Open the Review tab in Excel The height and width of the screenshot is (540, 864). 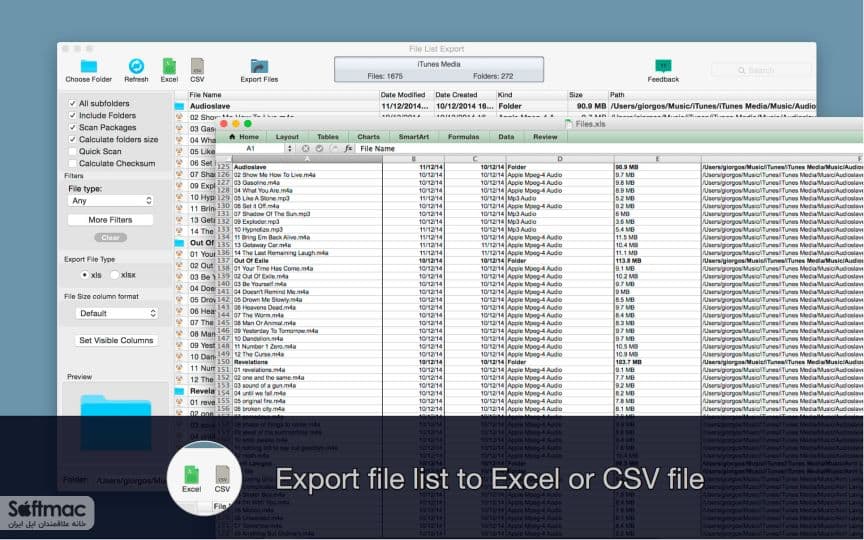545,137
